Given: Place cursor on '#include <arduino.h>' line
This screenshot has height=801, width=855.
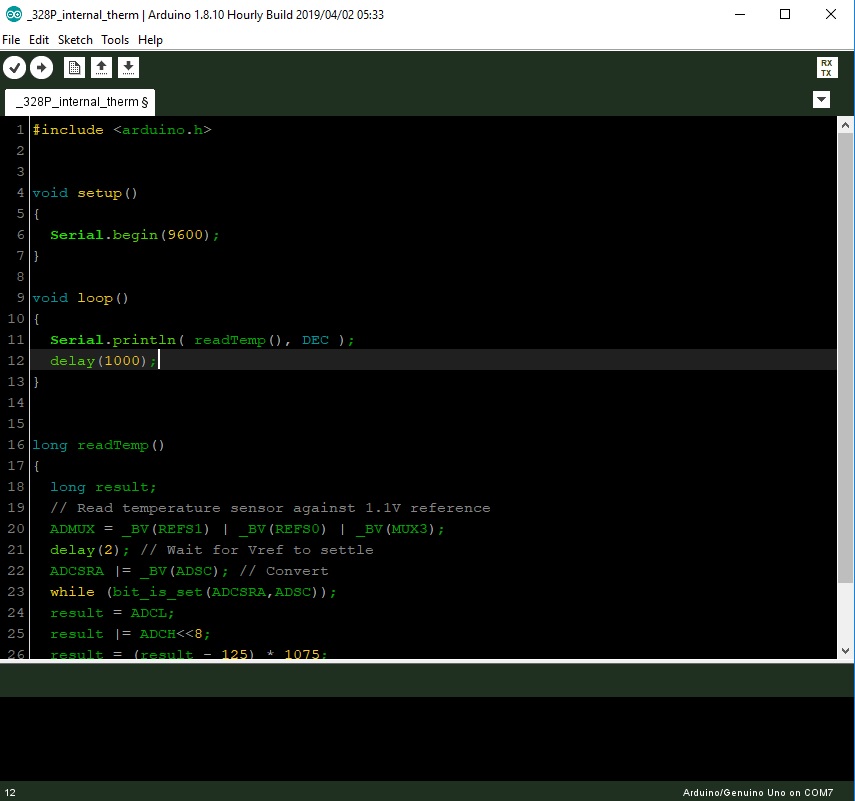Looking at the screenshot, I should 122,130.
